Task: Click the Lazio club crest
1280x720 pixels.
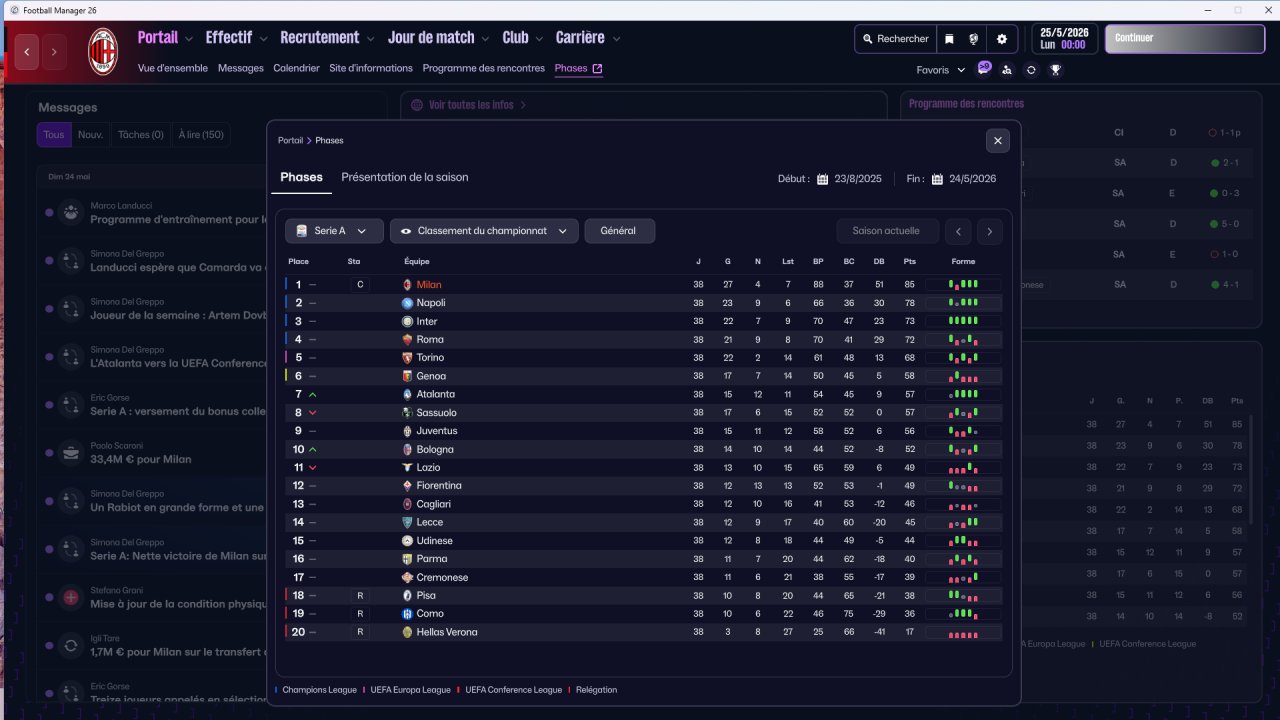Action: tap(407, 467)
